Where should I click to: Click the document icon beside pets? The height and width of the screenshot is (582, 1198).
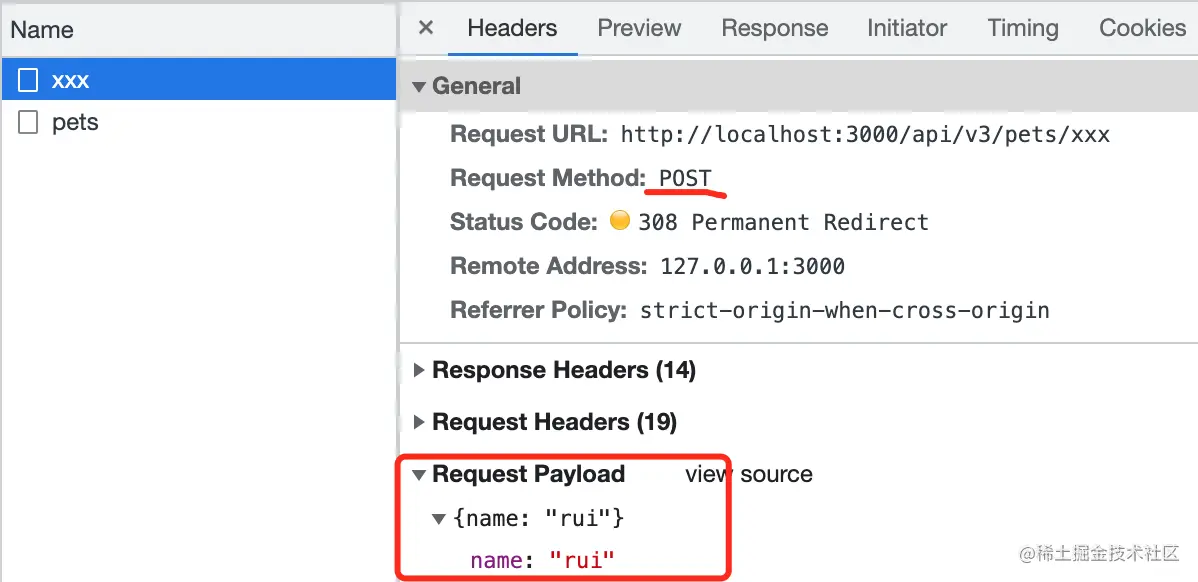point(28,122)
